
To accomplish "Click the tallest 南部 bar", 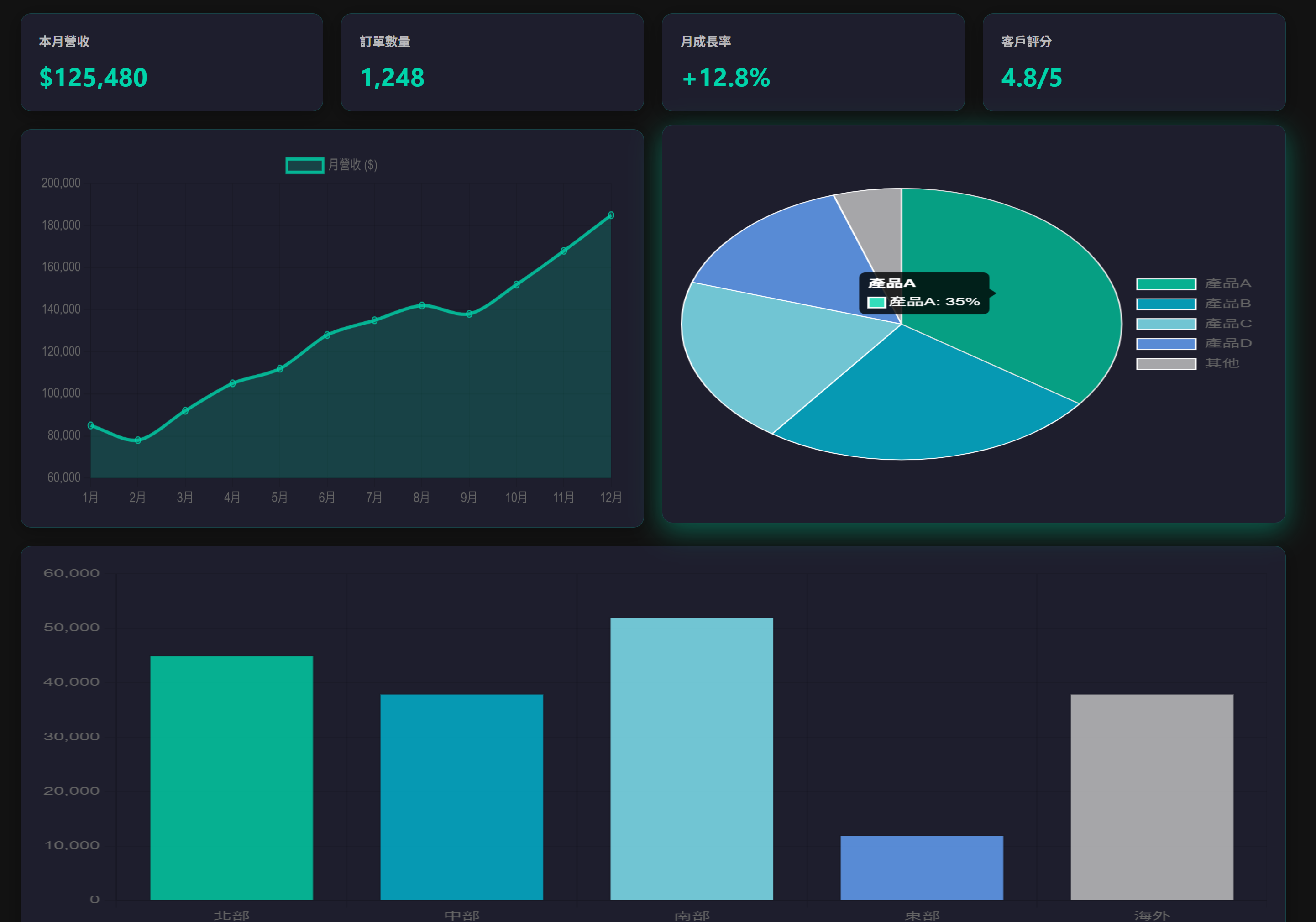I will 691,758.
